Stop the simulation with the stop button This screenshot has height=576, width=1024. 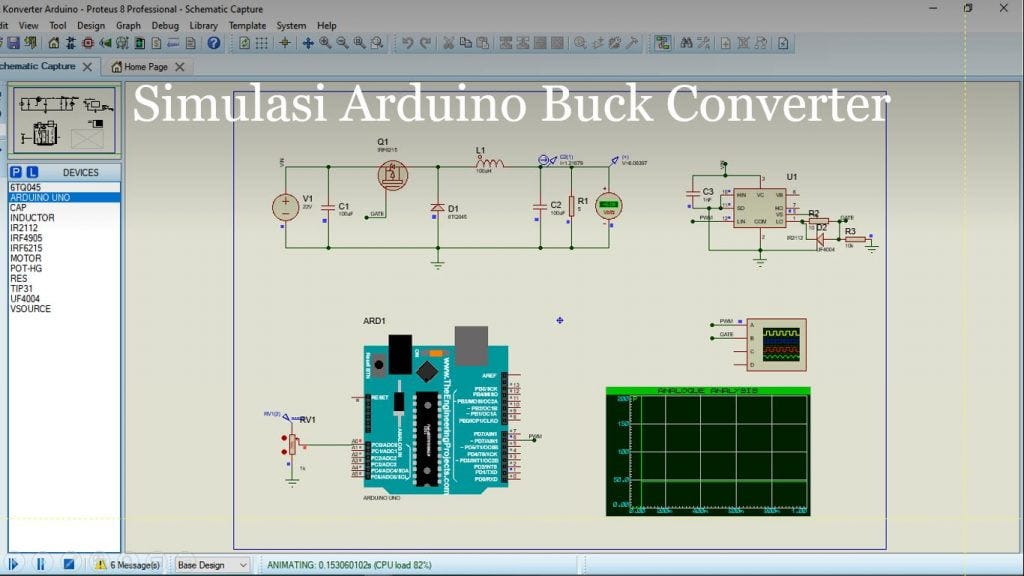(x=70, y=563)
